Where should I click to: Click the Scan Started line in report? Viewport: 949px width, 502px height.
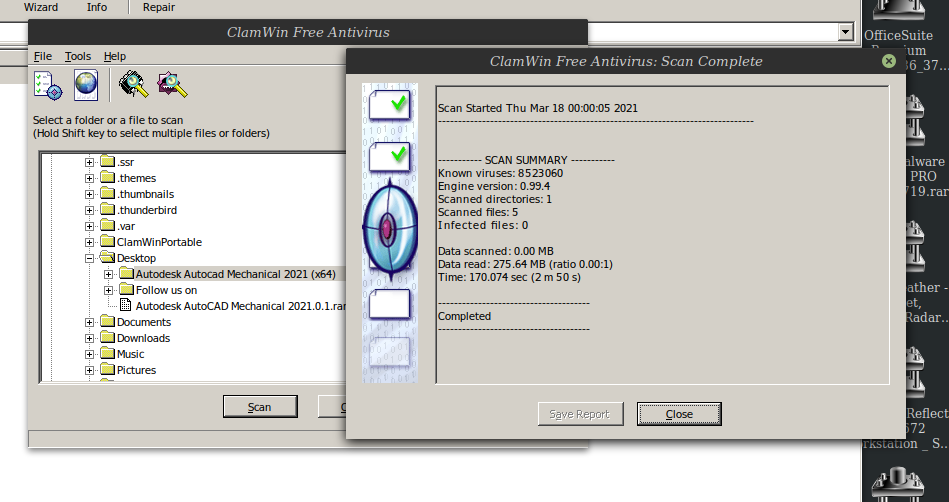point(537,108)
